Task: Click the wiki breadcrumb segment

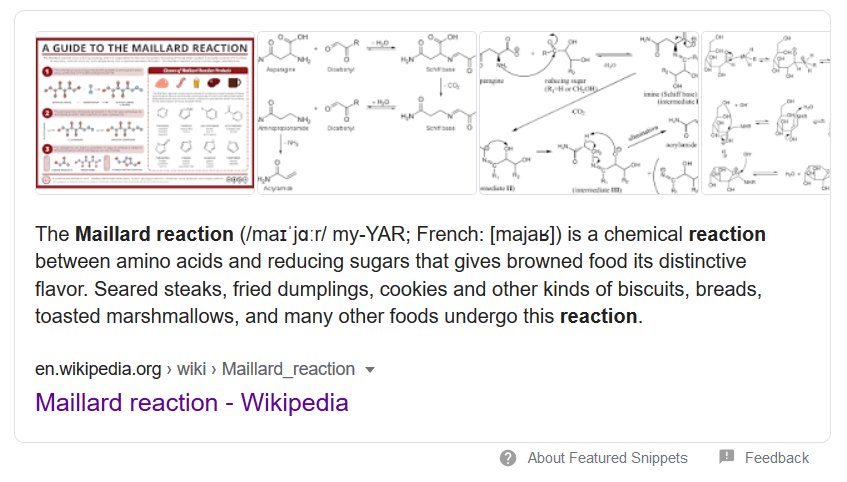Action: (191, 369)
